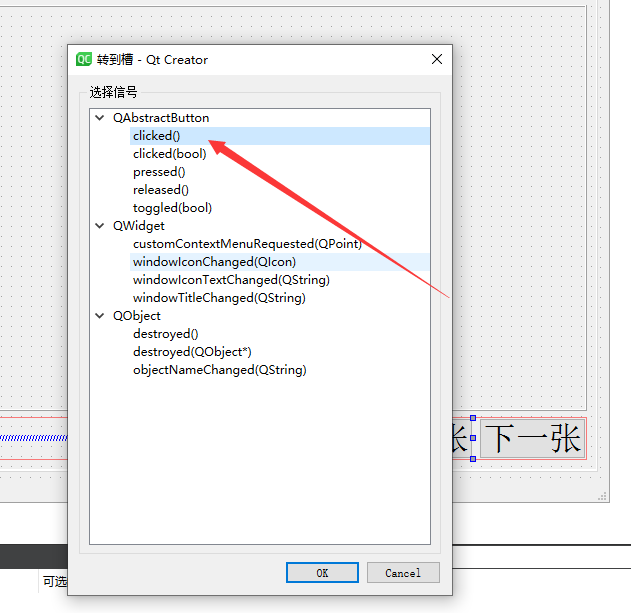Click the bottom selection handle by 下一张
The height and width of the screenshot is (613, 631).
tap(473, 459)
